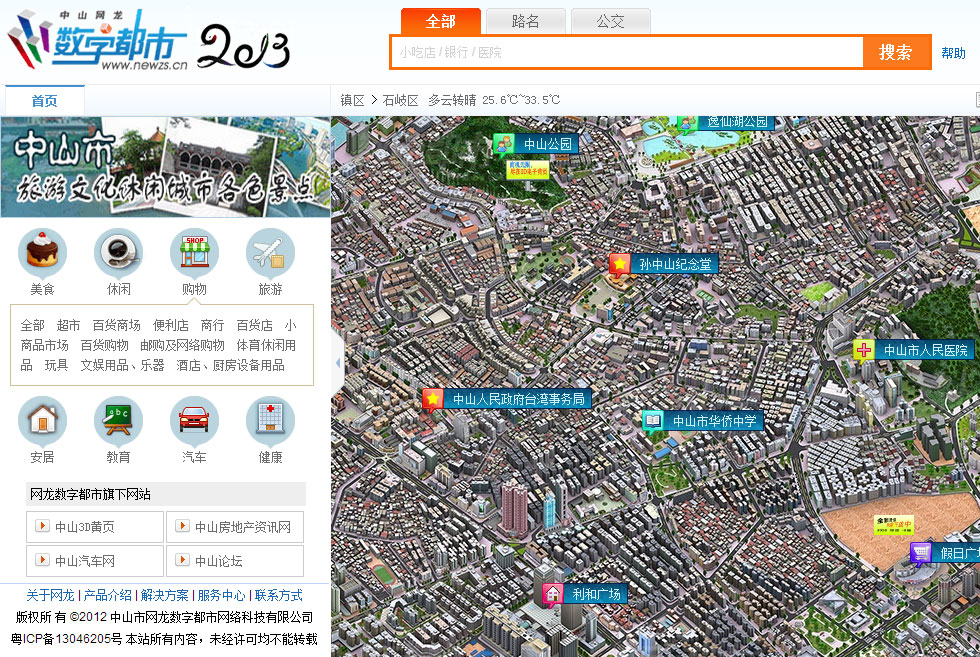Select the 百货商场 subcategory link

coord(116,325)
